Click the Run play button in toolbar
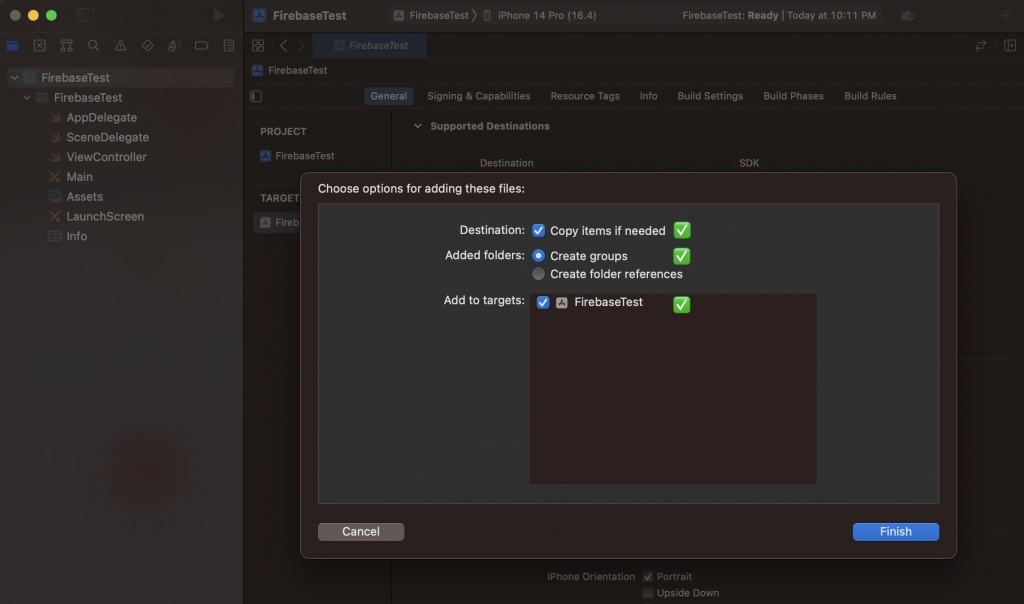Screen dimensions: 1024x604 (219, 15)
